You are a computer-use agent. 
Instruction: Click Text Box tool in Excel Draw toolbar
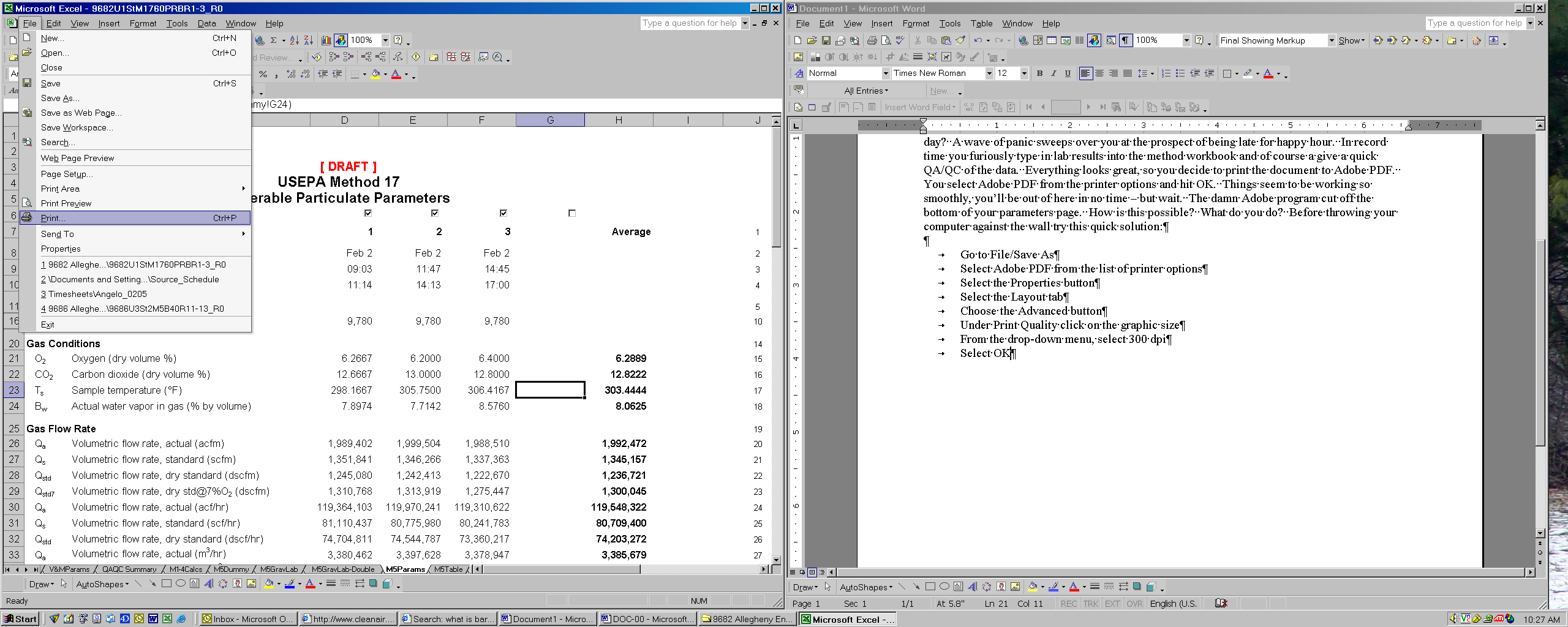point(194,584)
